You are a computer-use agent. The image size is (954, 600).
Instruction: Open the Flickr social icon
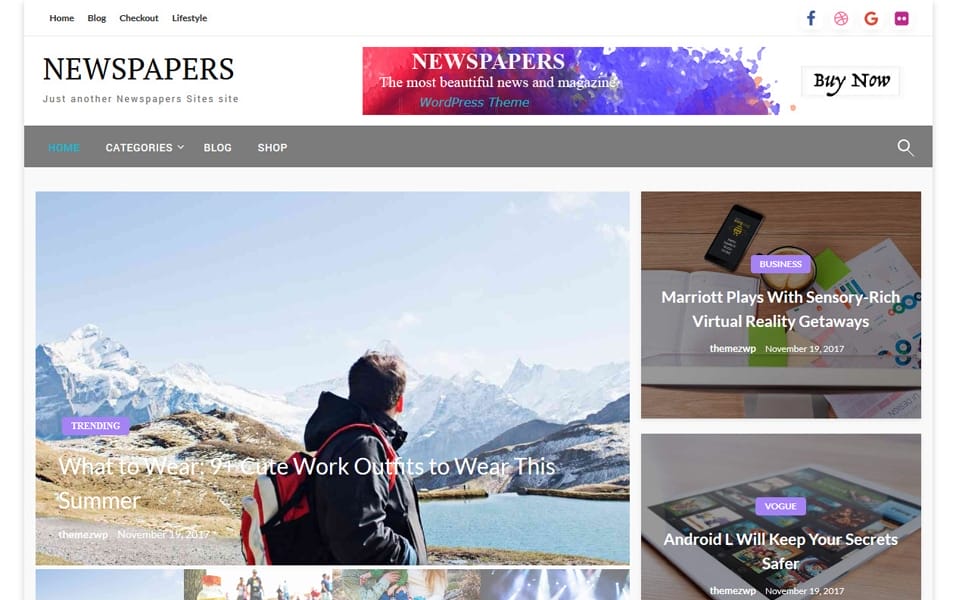902,18
